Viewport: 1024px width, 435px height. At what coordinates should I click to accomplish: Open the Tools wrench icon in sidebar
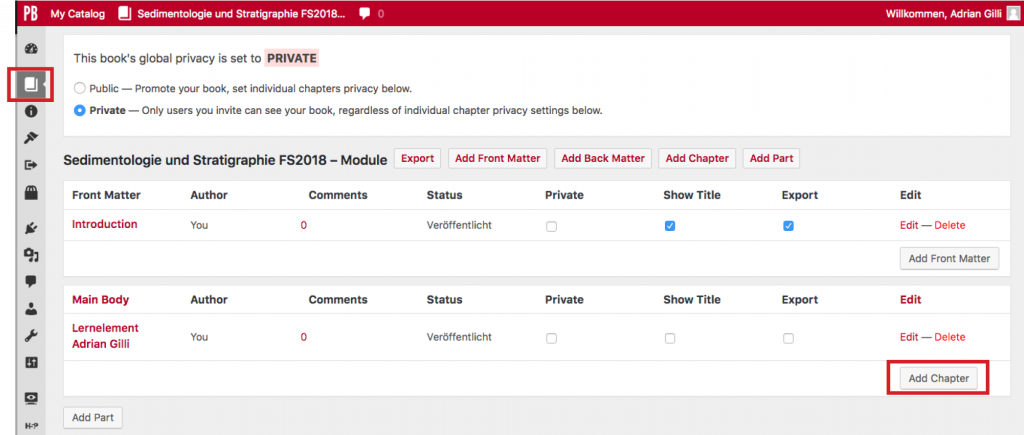click(31, 336)
